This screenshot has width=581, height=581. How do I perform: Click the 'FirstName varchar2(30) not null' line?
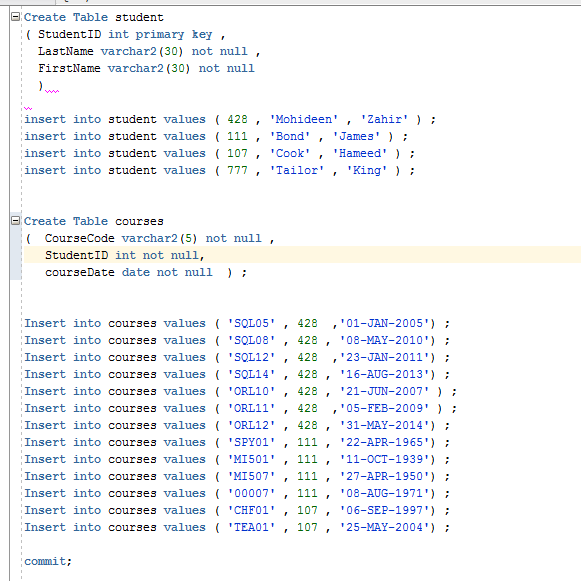click(x=146, y=68)
